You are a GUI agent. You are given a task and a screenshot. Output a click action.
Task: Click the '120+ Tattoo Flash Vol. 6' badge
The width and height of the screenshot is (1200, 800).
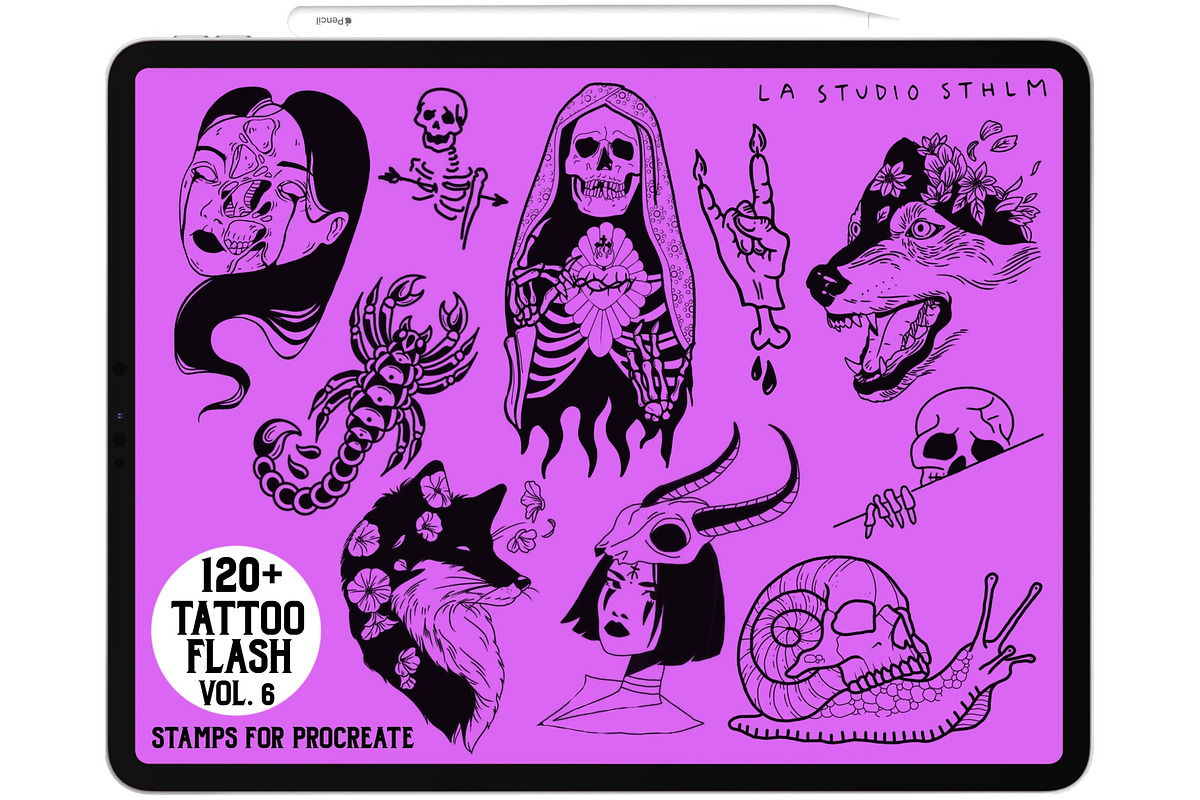[235, 632]
